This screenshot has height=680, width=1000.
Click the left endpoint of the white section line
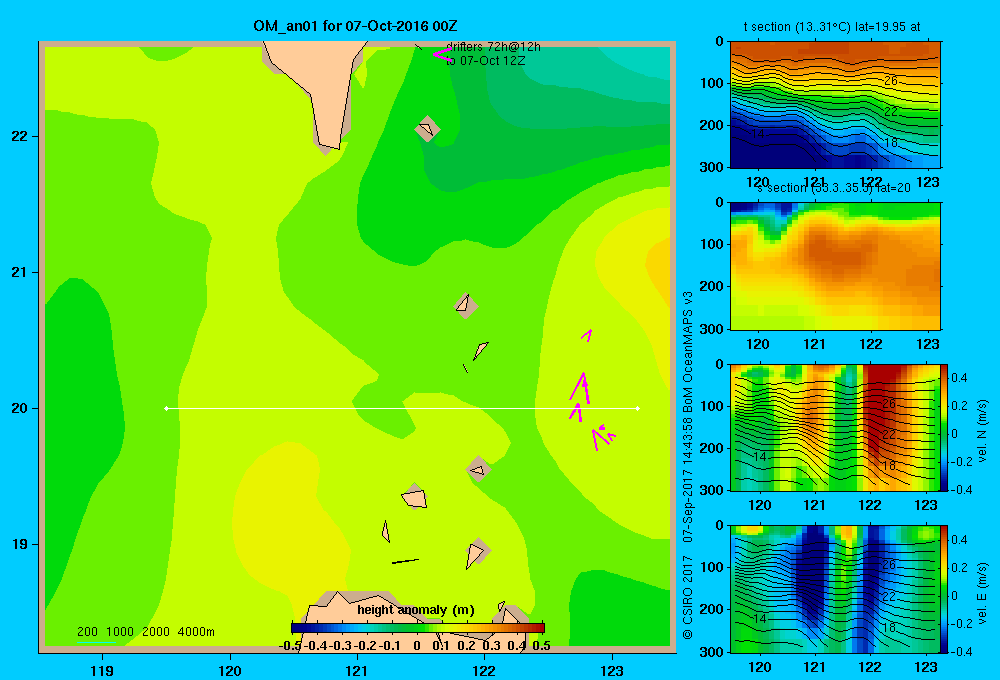[166, 408]
